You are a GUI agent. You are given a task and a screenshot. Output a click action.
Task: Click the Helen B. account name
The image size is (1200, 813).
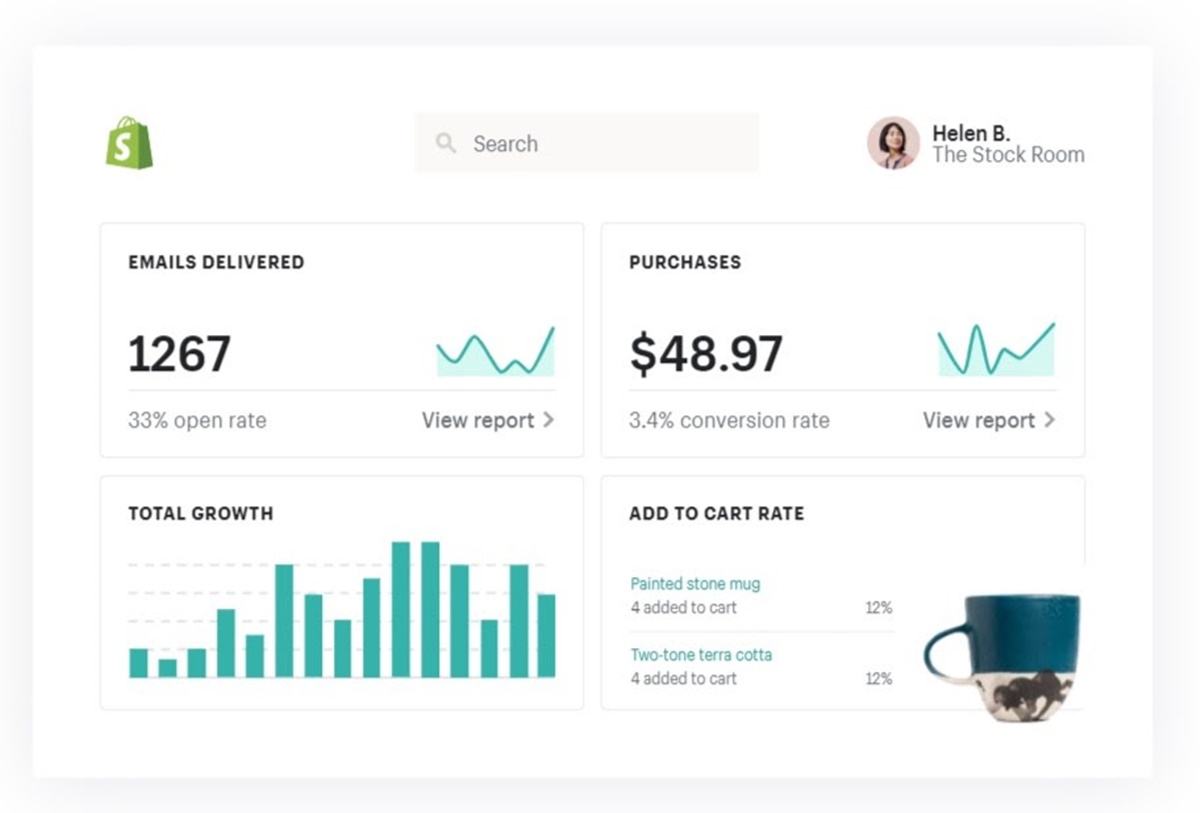tap(970, 132)
